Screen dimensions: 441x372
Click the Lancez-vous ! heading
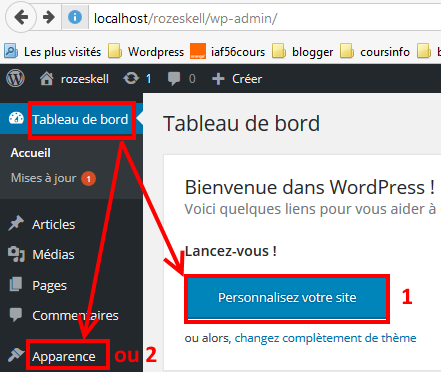tap(231, 251)
